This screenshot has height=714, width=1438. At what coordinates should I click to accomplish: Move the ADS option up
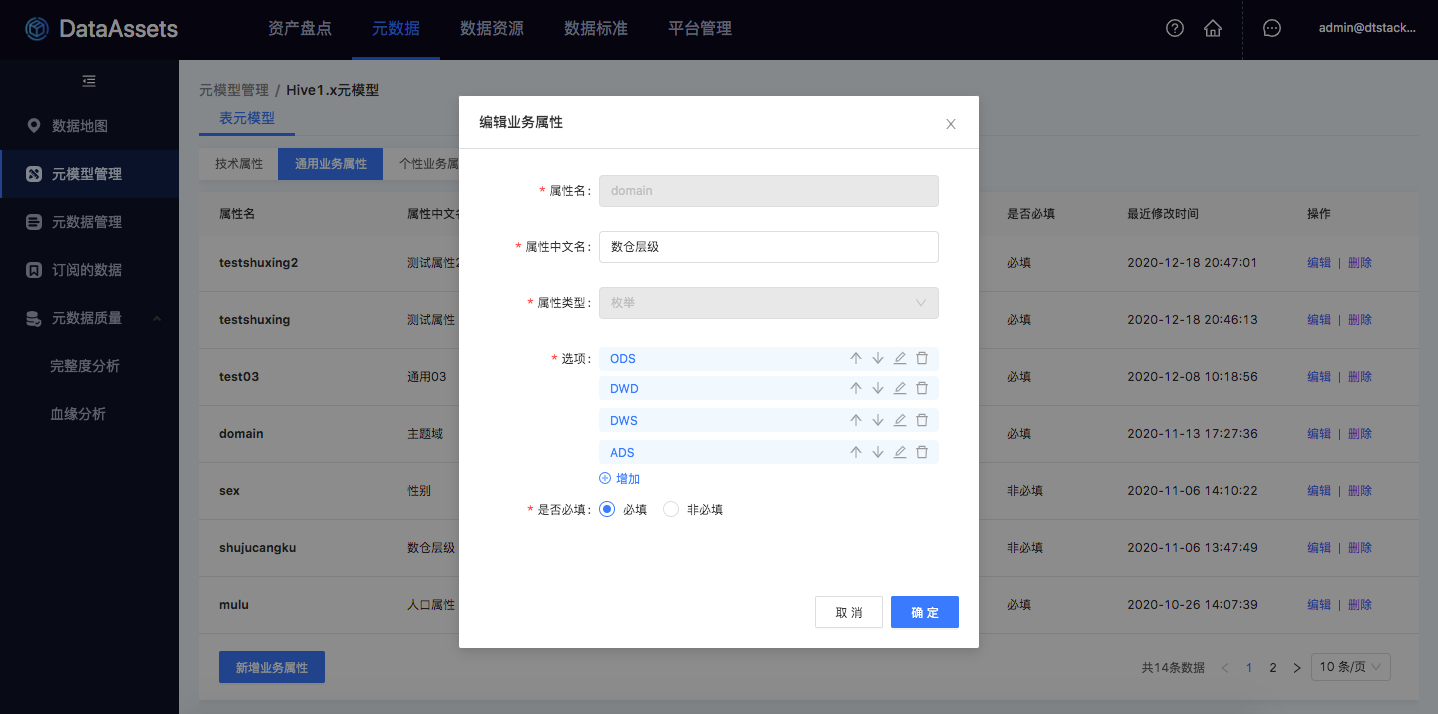(x=856, y=452)
